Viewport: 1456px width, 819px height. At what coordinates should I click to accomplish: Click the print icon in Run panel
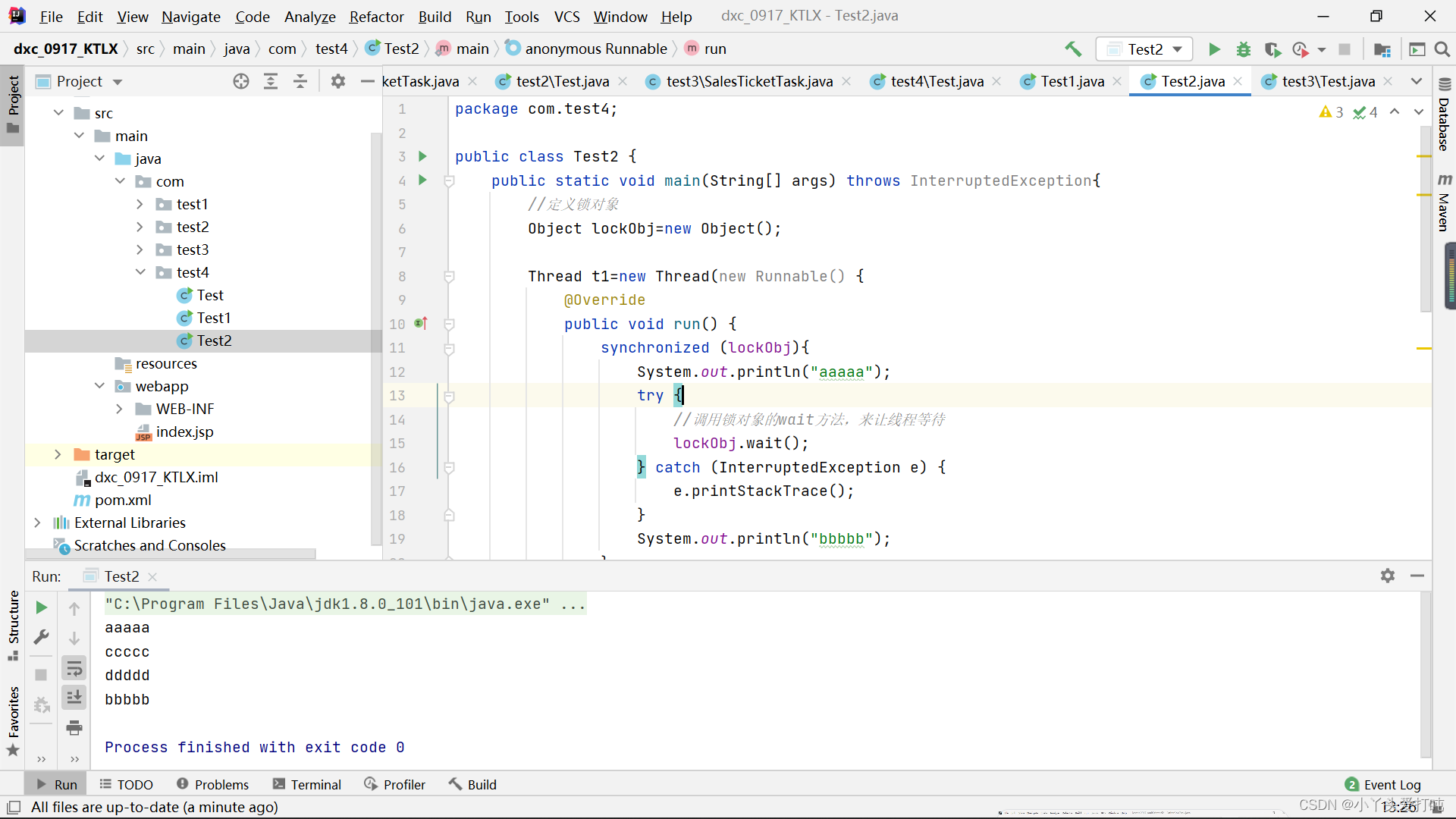click(x=74, y=728)
